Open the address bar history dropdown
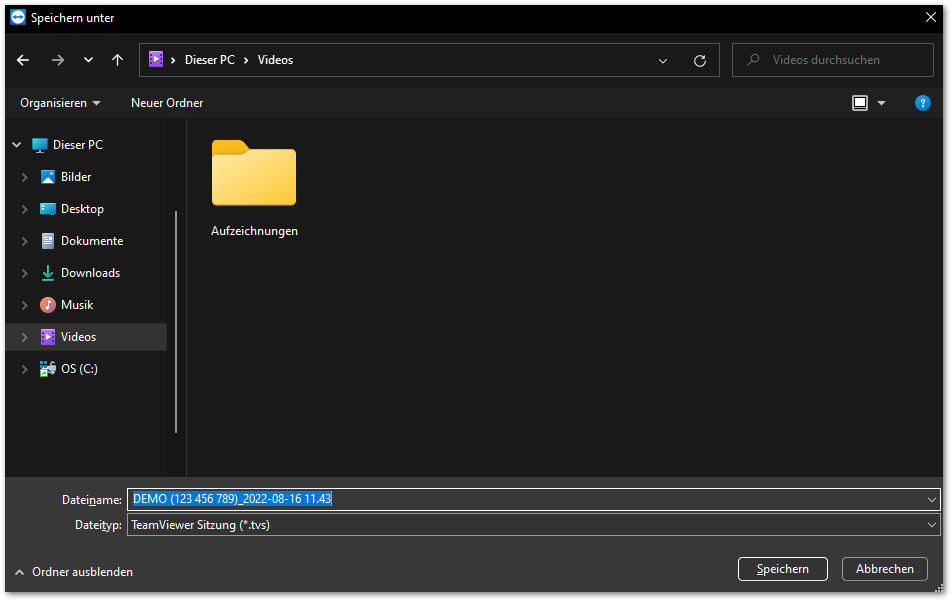 pos(663,61)
